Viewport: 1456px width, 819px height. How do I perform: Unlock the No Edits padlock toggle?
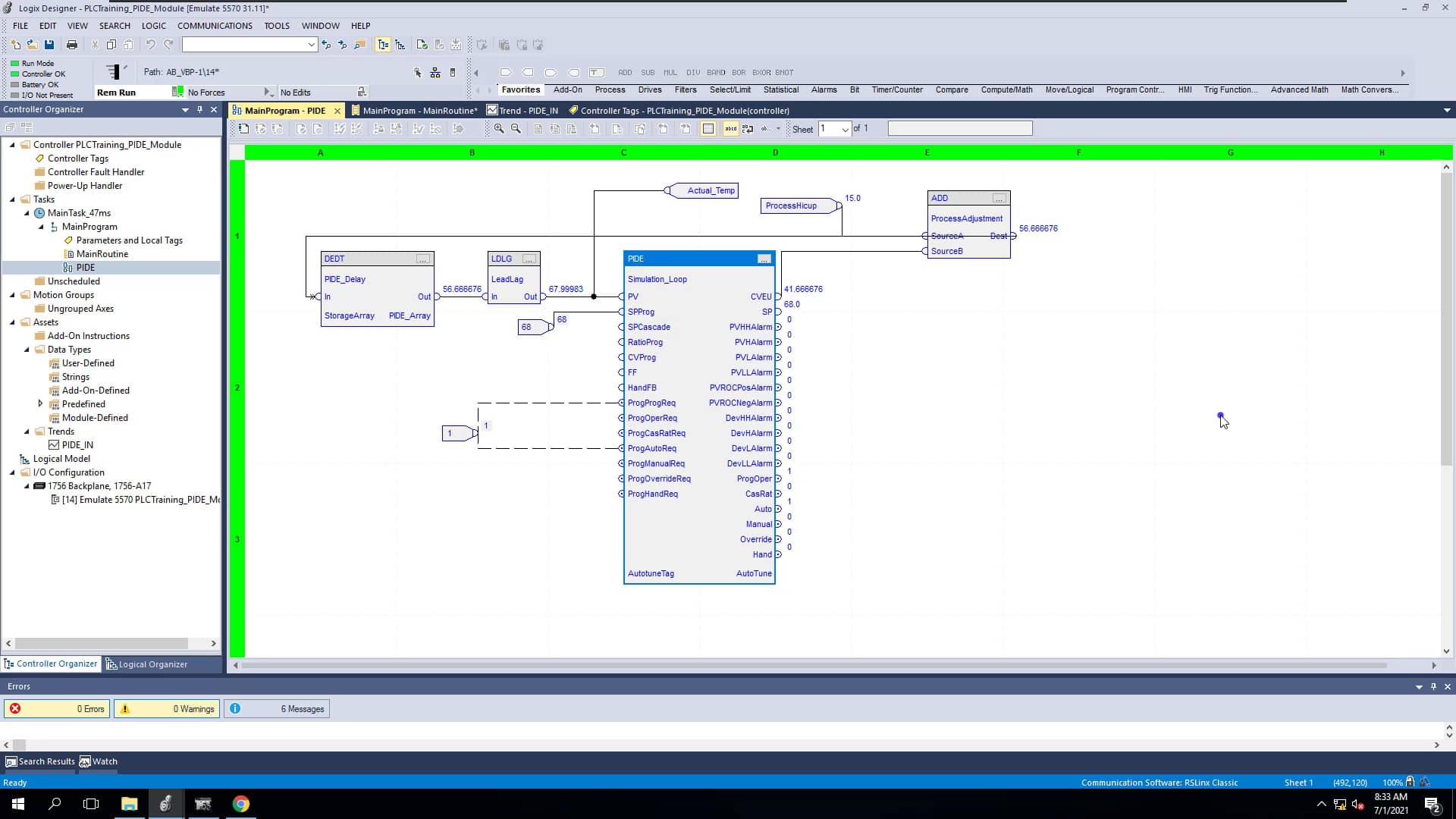(x=362, y=92)
